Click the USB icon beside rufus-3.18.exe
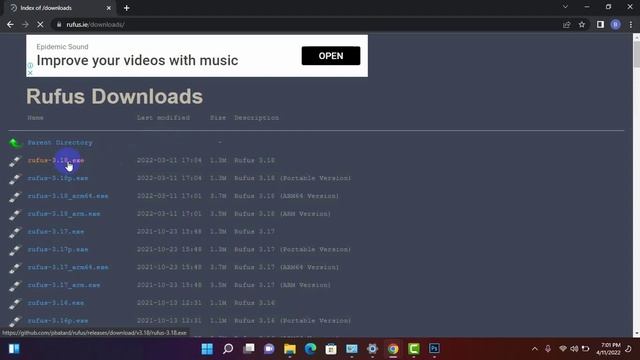 click(x=15, y=161)
